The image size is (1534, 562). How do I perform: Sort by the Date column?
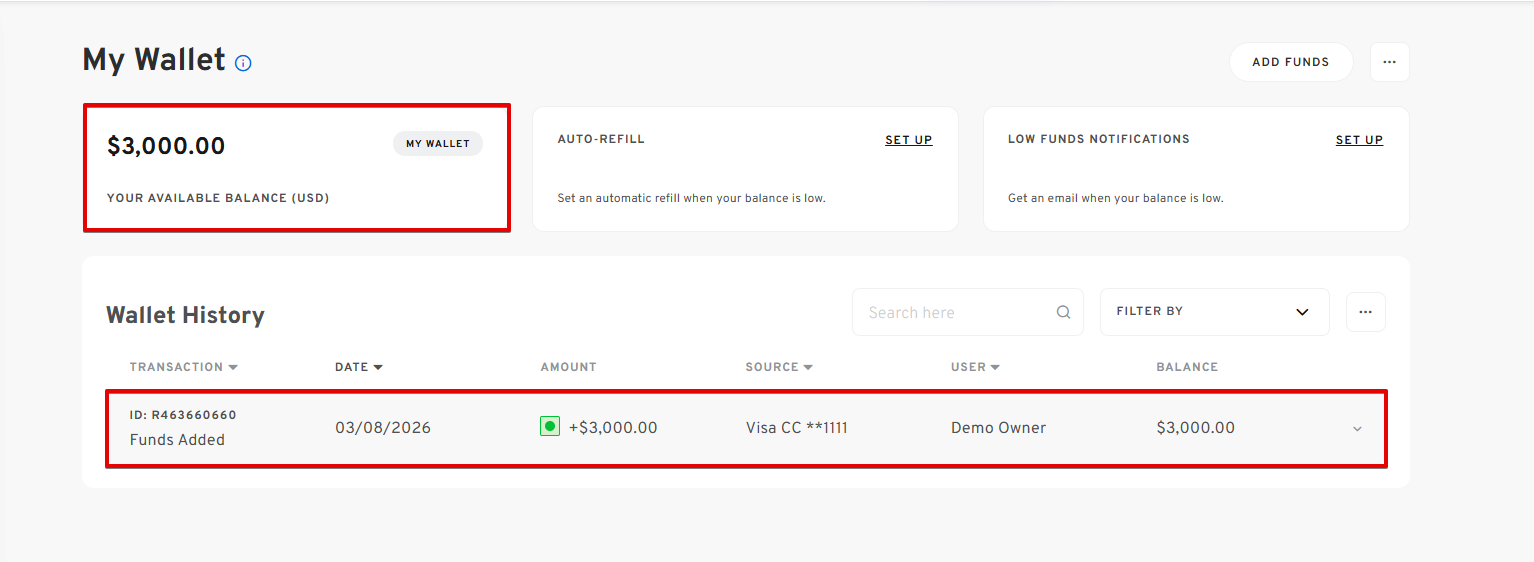[359, 367]
